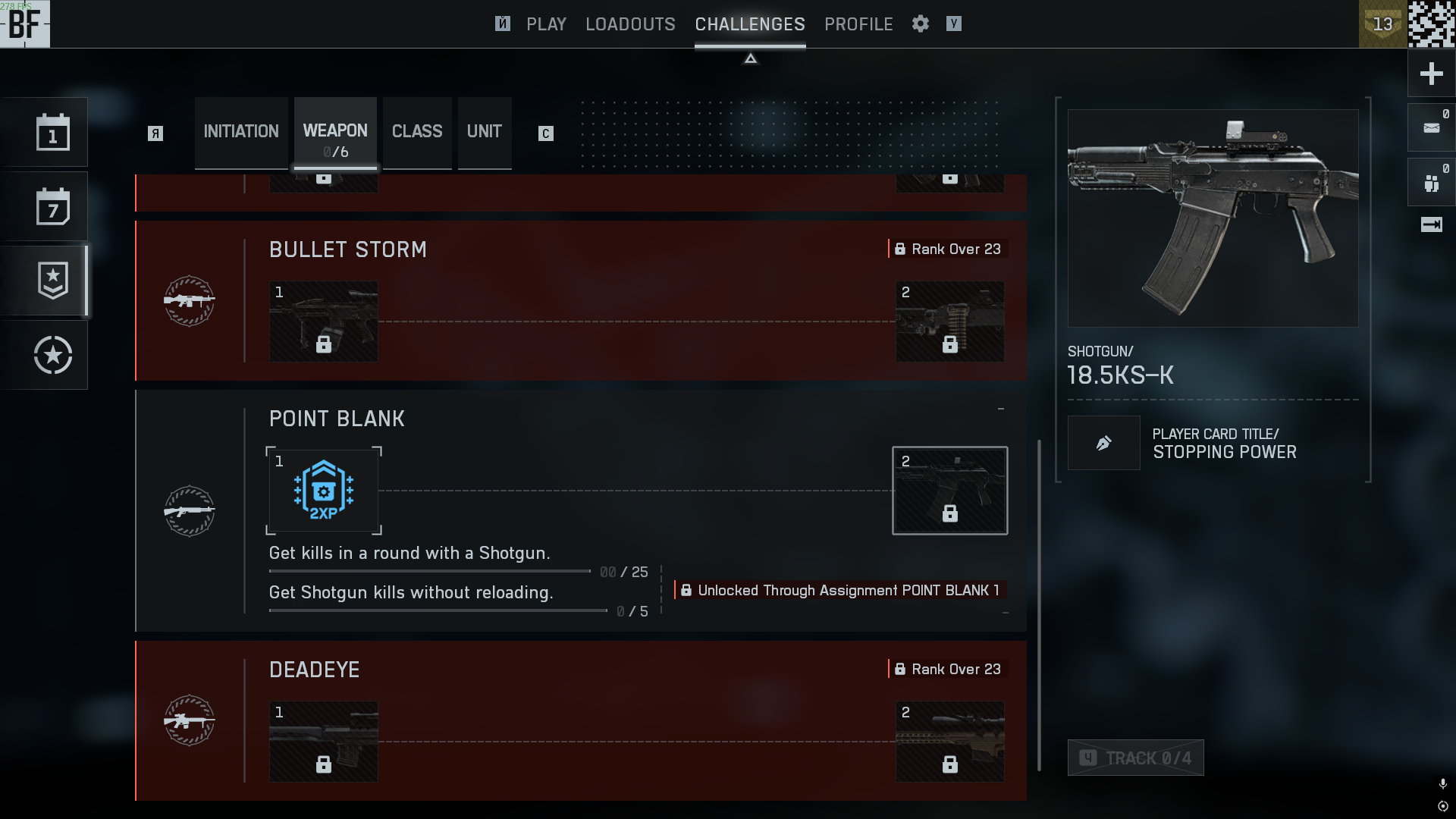The image size is (1456, 819).
Task: Open the star medal sidebar icon
Action: pos(53,355)
